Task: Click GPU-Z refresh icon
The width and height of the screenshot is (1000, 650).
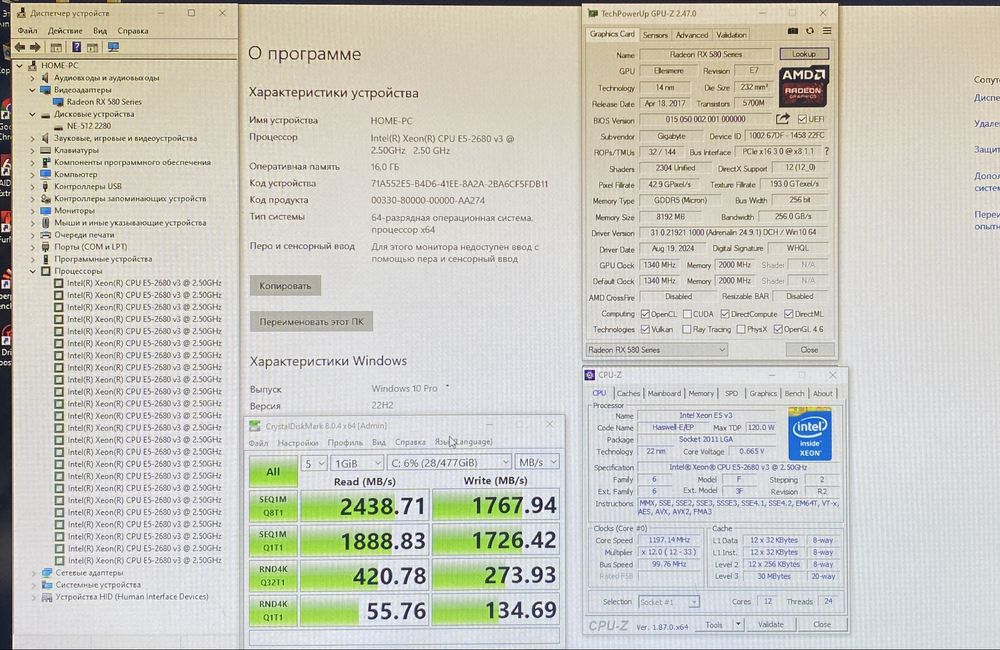Action: 810,31
